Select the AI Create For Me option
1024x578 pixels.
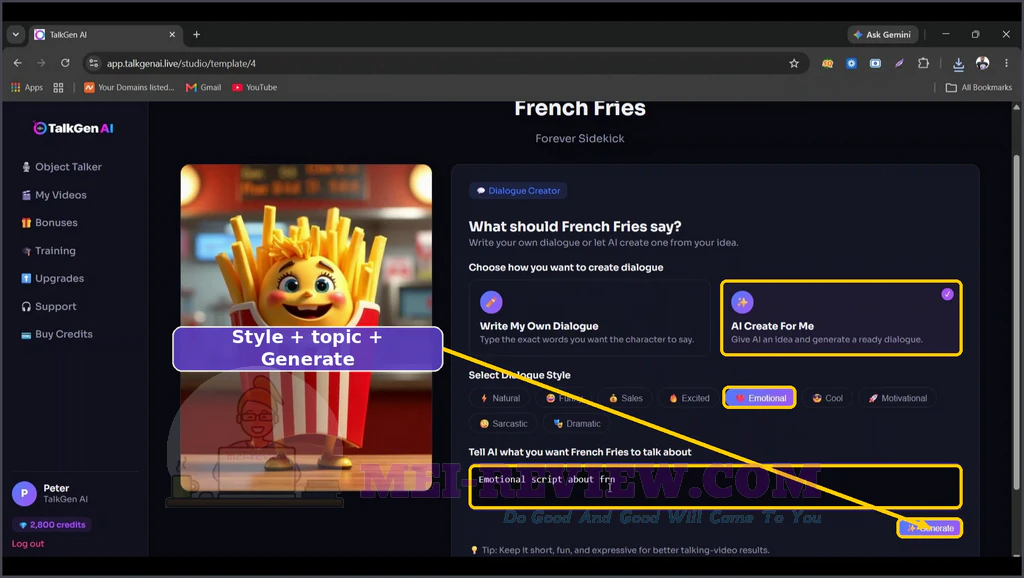tap(841, 318)
